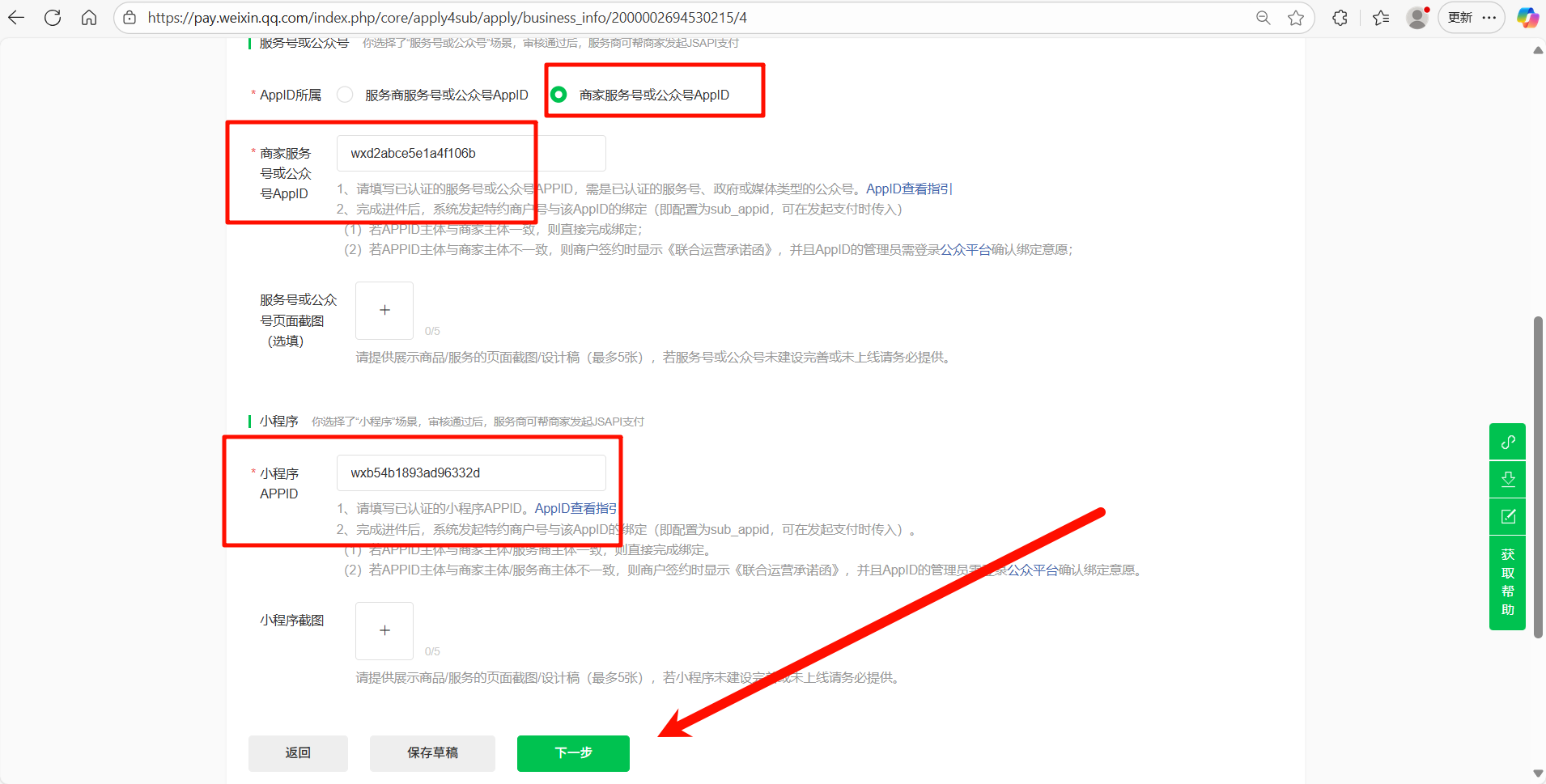Image resolution: width=1546 pixels, height=784 pixels.
Task: Open the zoom magnifier in address bar
Action: (x=1263, y=18)
